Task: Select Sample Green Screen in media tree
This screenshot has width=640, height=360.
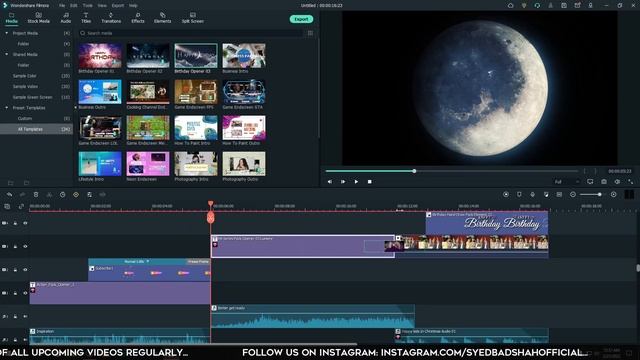Action: pos(32,97)
